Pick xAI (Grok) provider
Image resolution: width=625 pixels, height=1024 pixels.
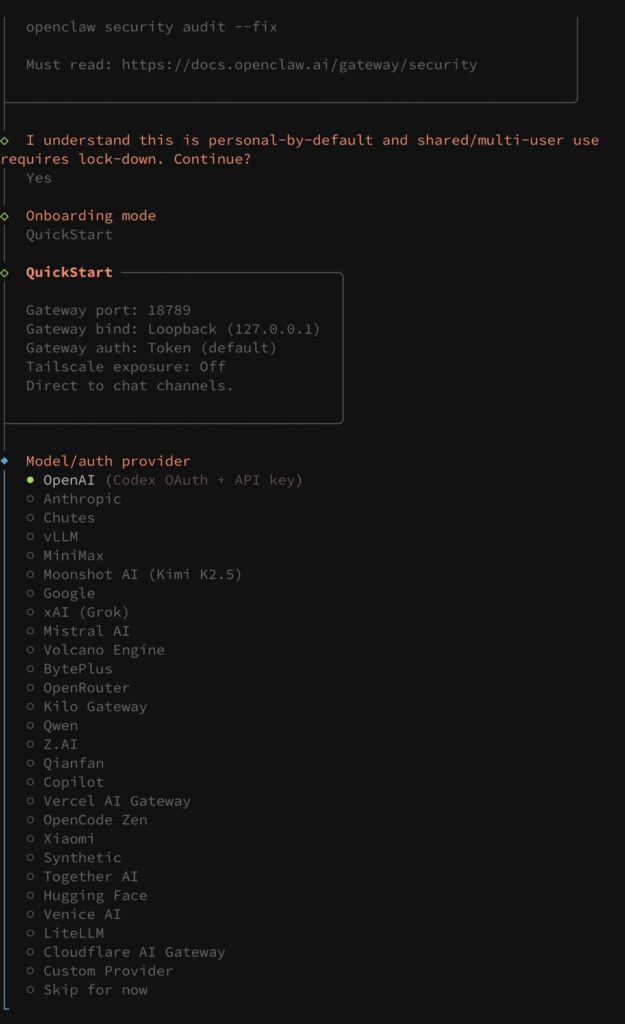86,612
